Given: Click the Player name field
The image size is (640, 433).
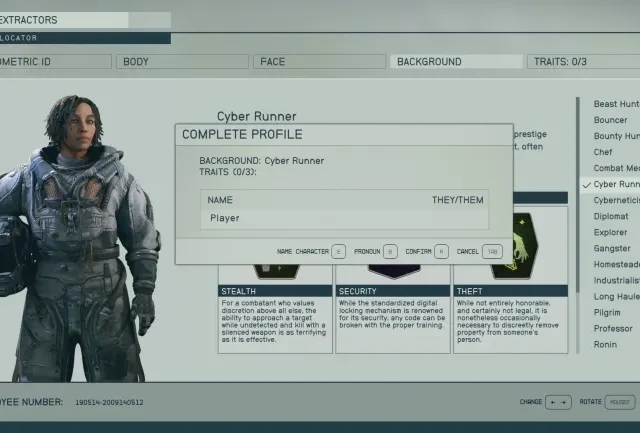Looking at the screenshot, I should coord(300,217).
